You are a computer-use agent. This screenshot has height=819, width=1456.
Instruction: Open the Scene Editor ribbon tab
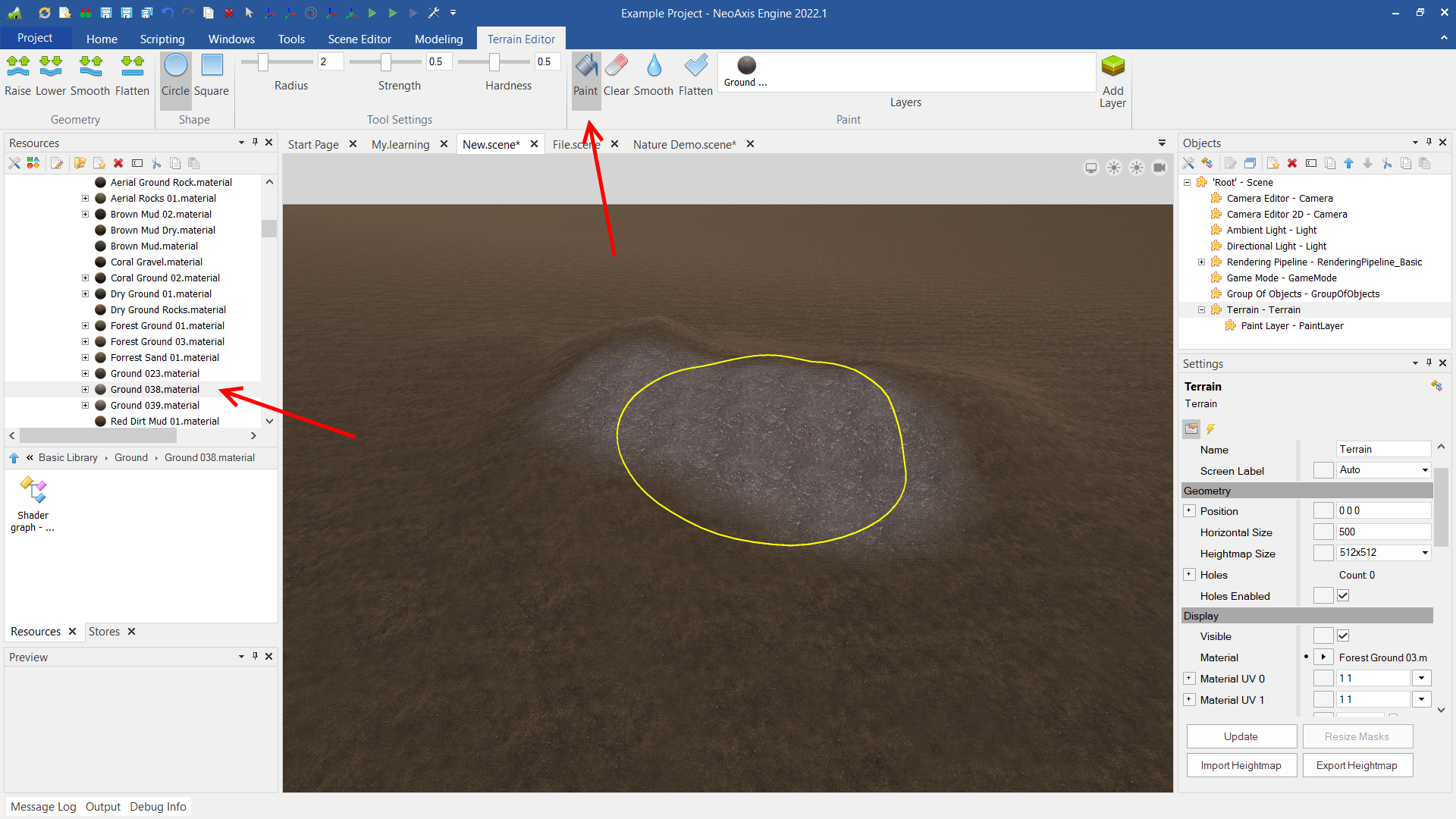click(359, 39)
